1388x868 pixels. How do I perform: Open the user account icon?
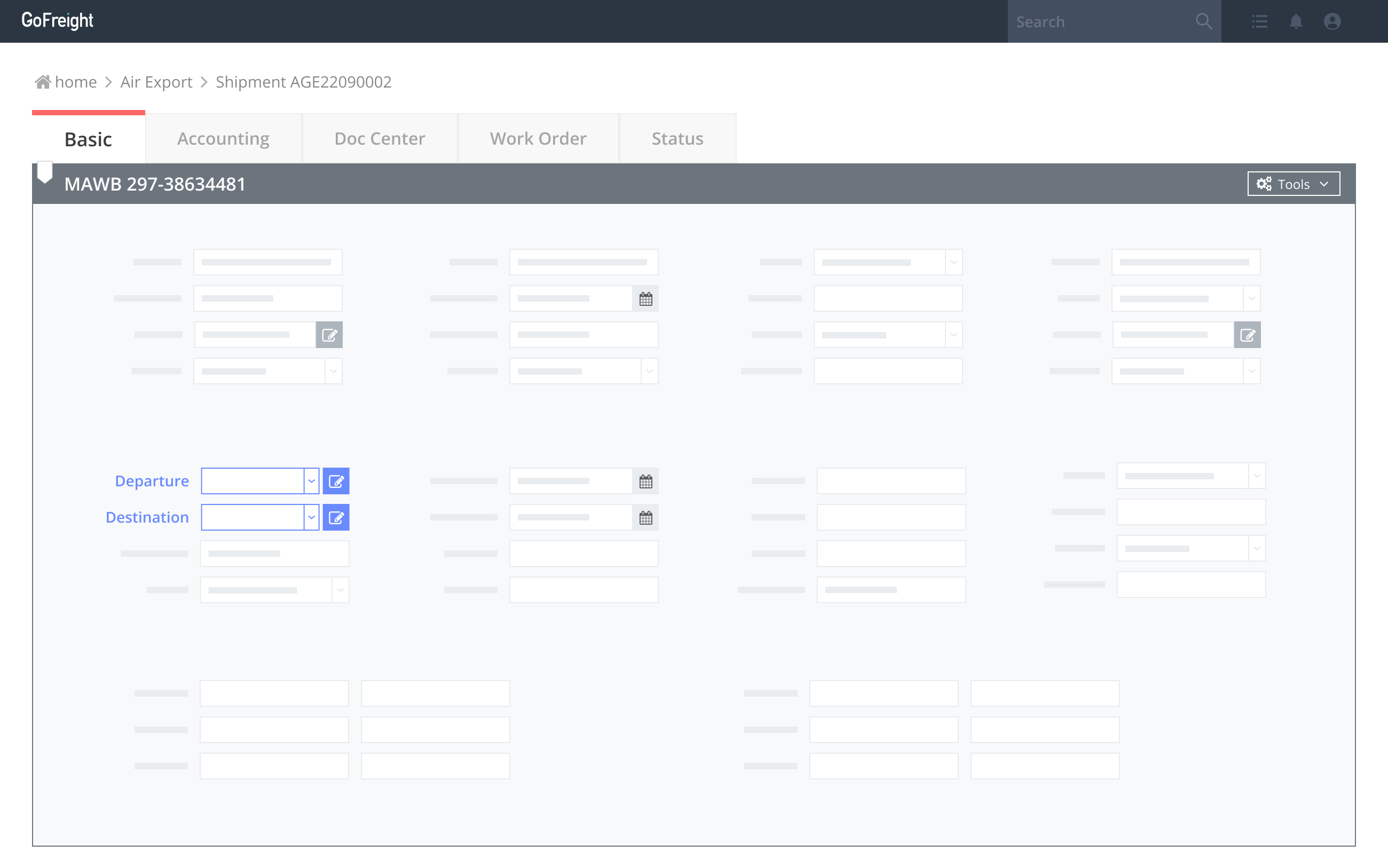pyautogui.click(x=1332, y=22)
